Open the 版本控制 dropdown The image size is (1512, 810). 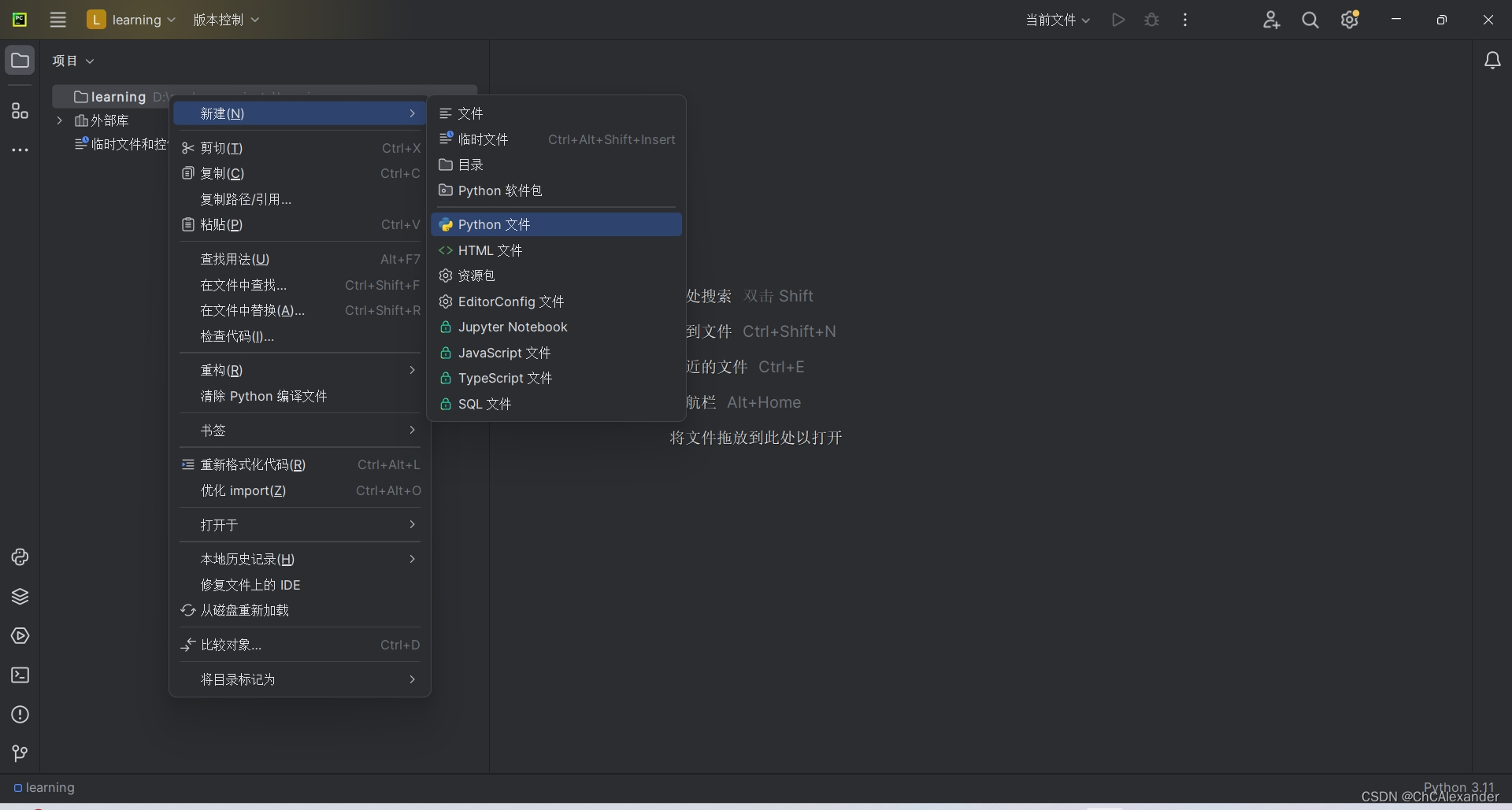coord(227,20)
